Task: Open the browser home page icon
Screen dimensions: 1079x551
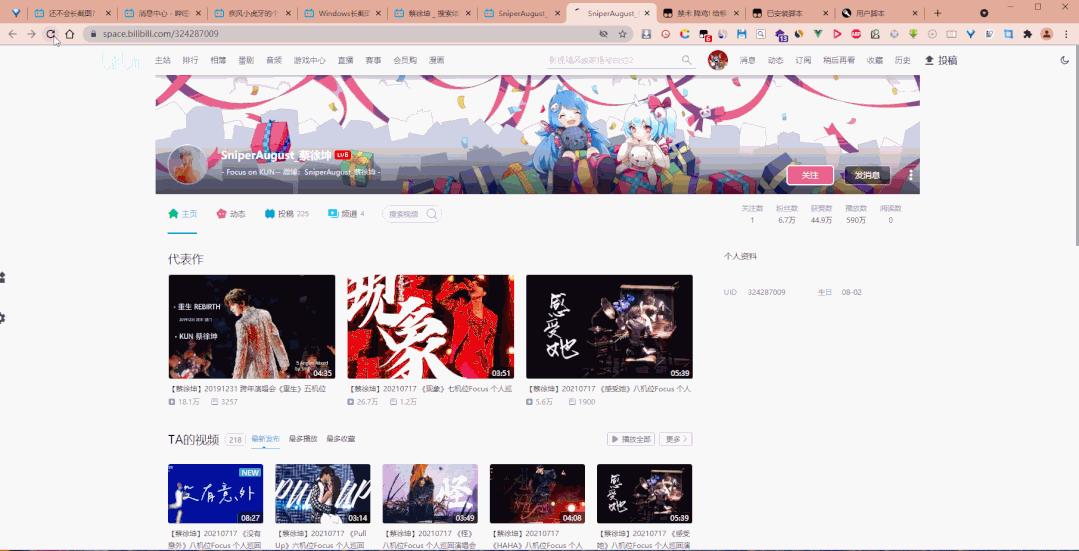Action: pyautogui.click(x=70, y=34)
